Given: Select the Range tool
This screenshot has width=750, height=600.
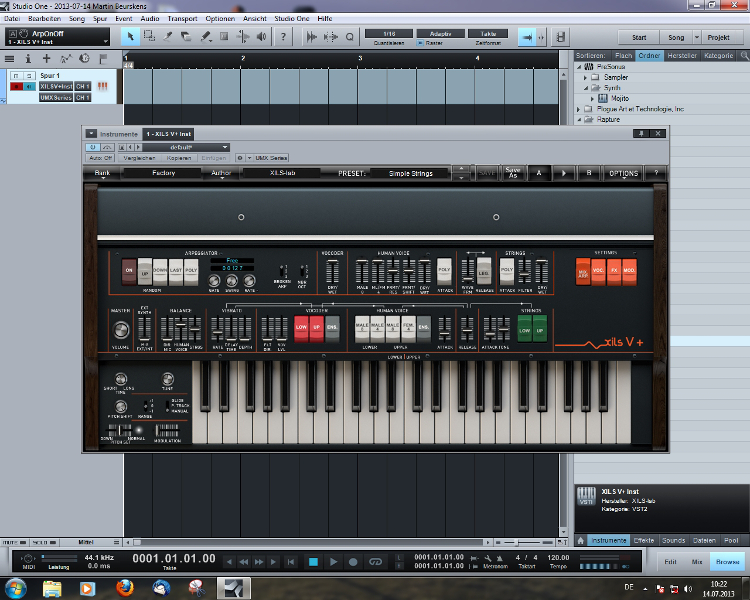Looking at the screenshot, I should (x=149, y=37).
